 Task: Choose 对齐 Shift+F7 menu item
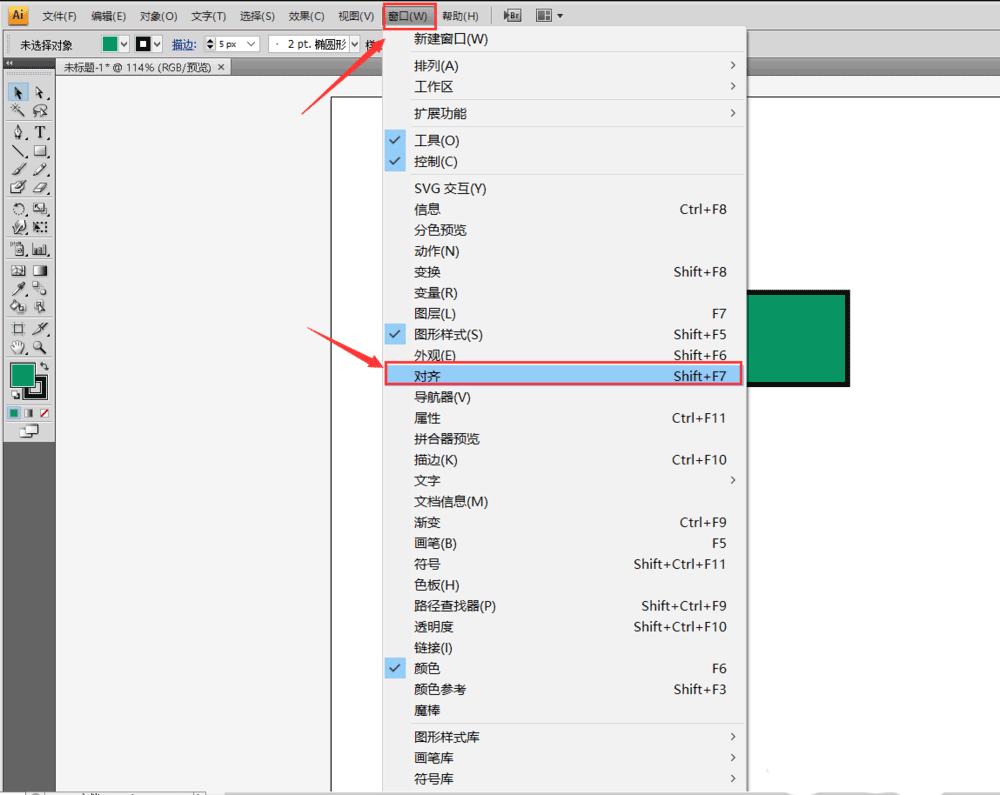pos(564,376)
